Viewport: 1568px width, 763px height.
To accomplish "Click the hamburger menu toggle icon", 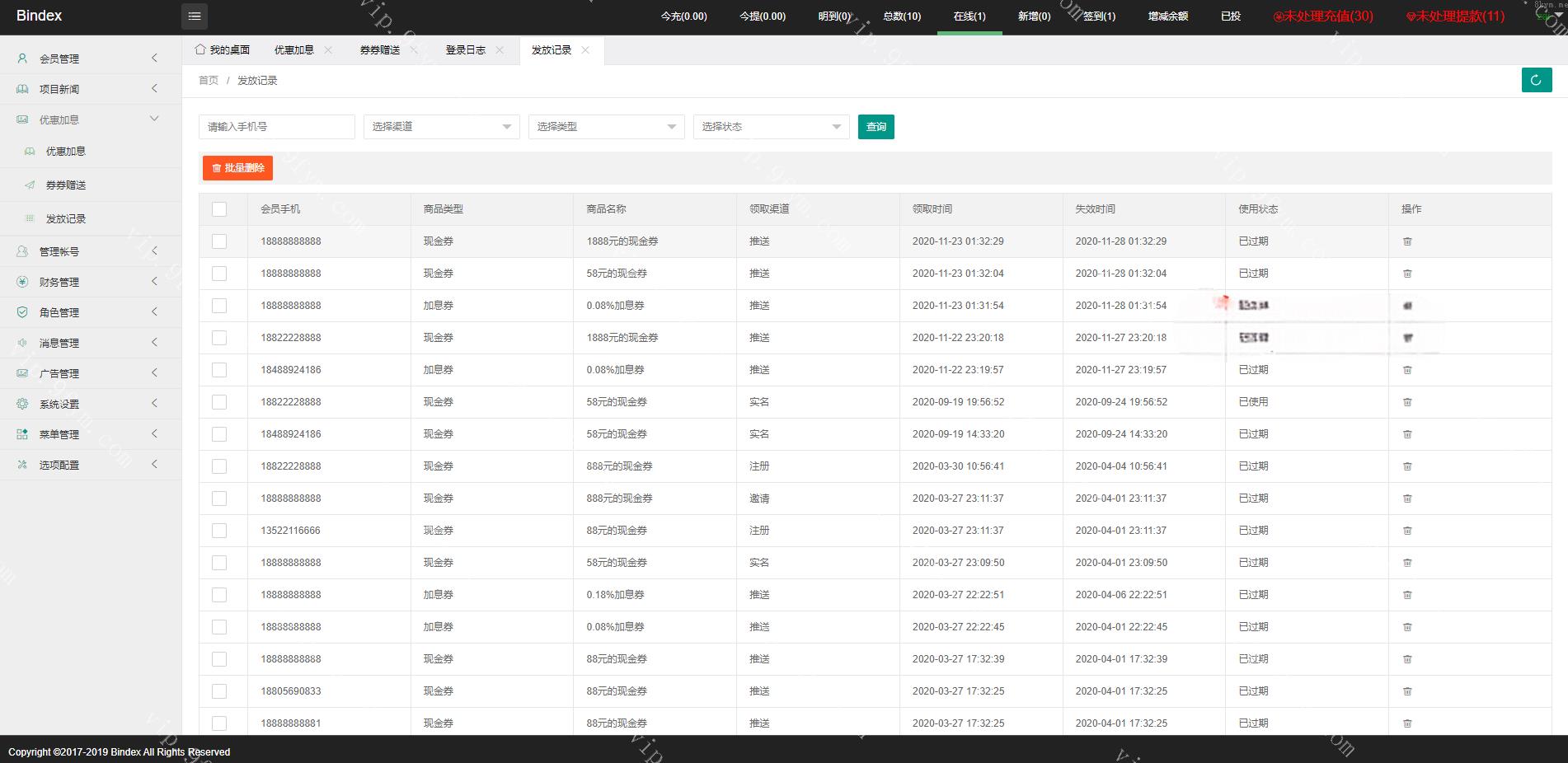I will point(195,16).
